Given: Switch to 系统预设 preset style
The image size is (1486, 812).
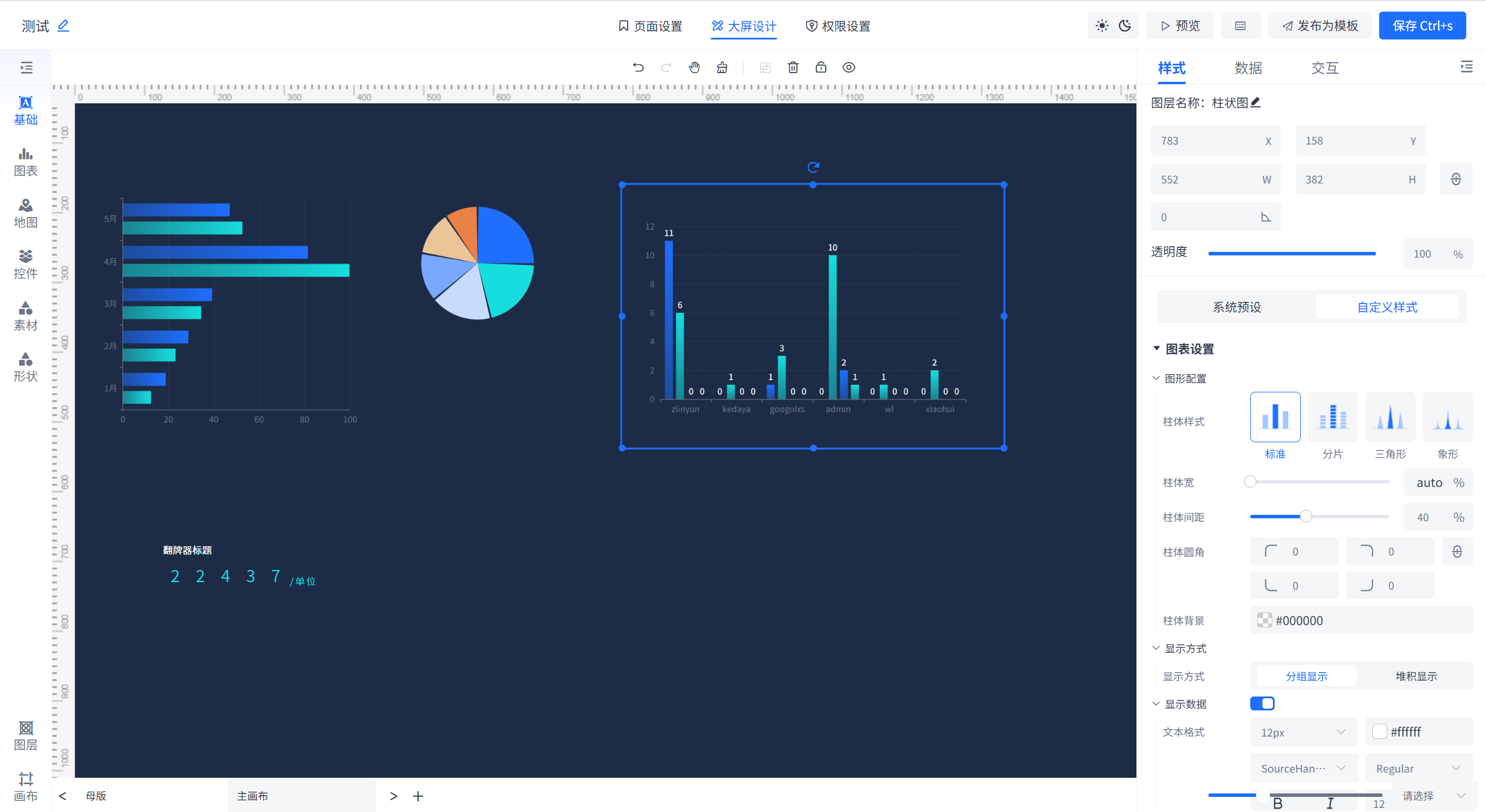Looking at the screenshot, I should point(1236,306).
